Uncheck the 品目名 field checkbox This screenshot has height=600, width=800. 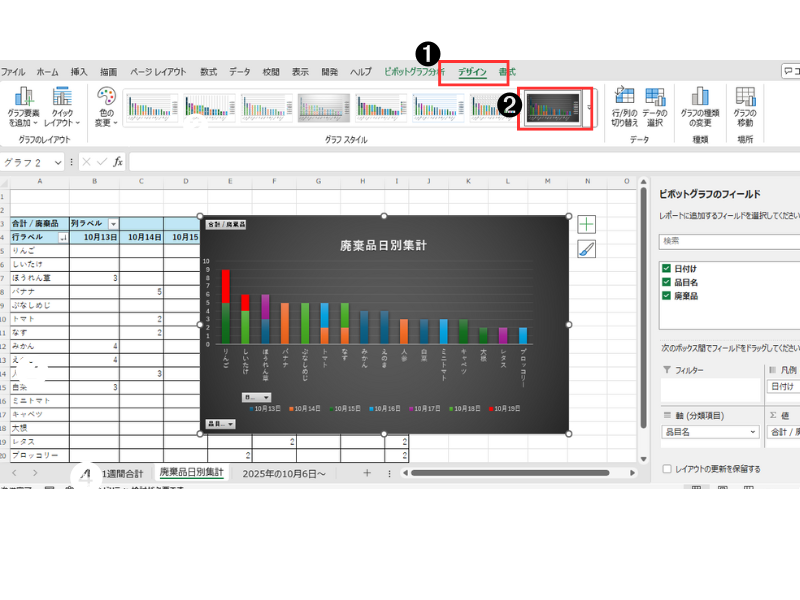[666, 282]
